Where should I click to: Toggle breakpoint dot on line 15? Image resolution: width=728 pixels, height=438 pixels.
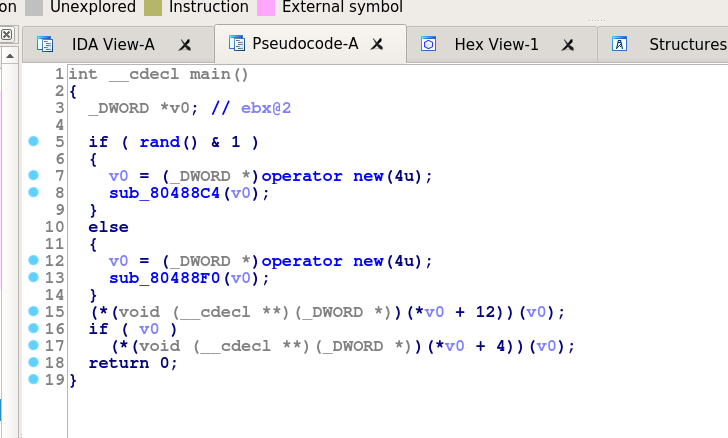pos(33,311)
